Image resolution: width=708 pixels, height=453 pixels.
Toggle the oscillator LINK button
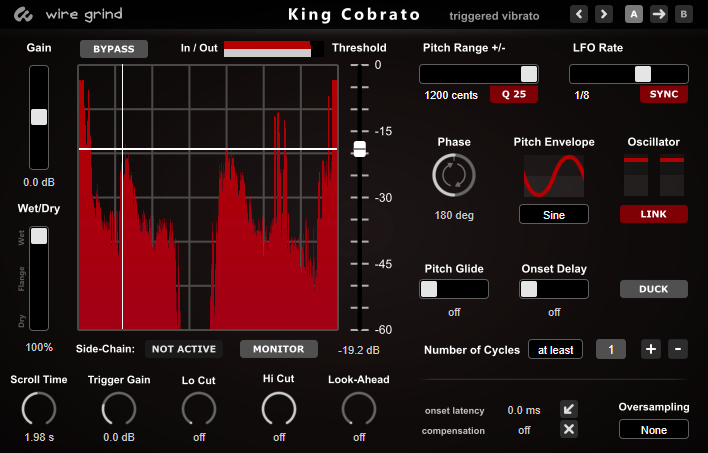[x=654, y=214]
